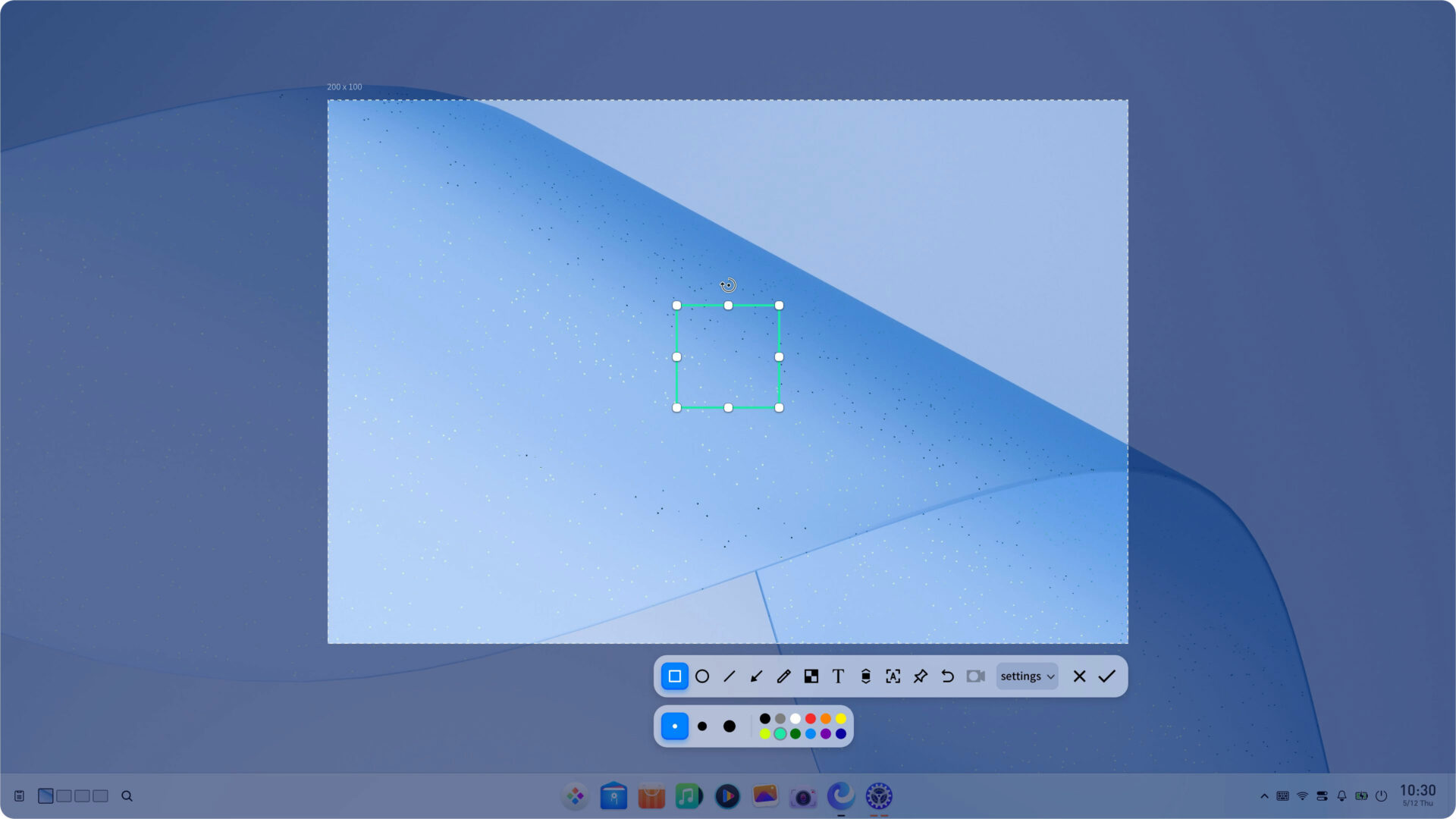Select the large stroke width
This screenshot has height=819, width=1456.
click(730, 726)
